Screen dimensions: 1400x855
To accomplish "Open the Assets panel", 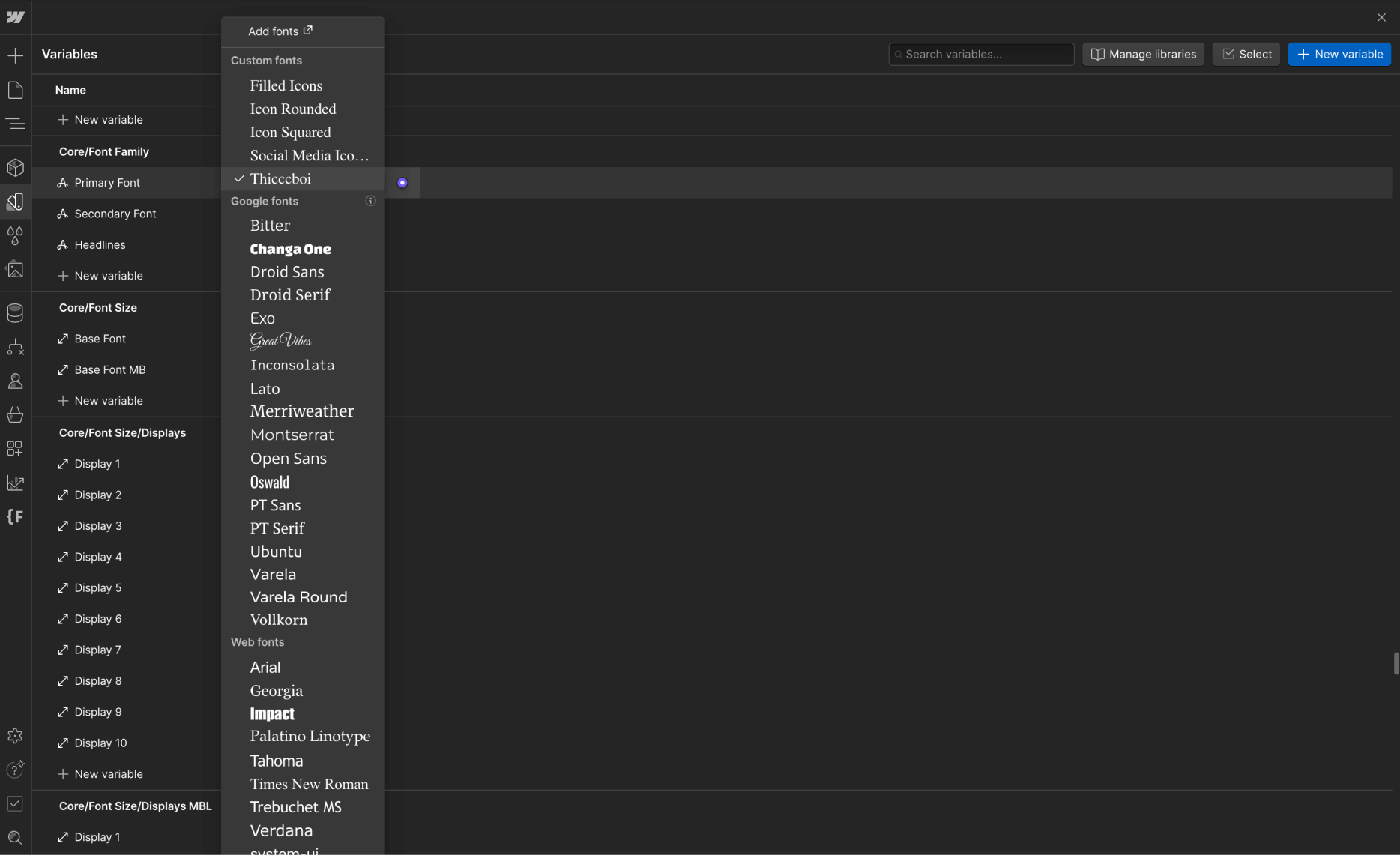I will pyautogui.click(x=15, y=269).
